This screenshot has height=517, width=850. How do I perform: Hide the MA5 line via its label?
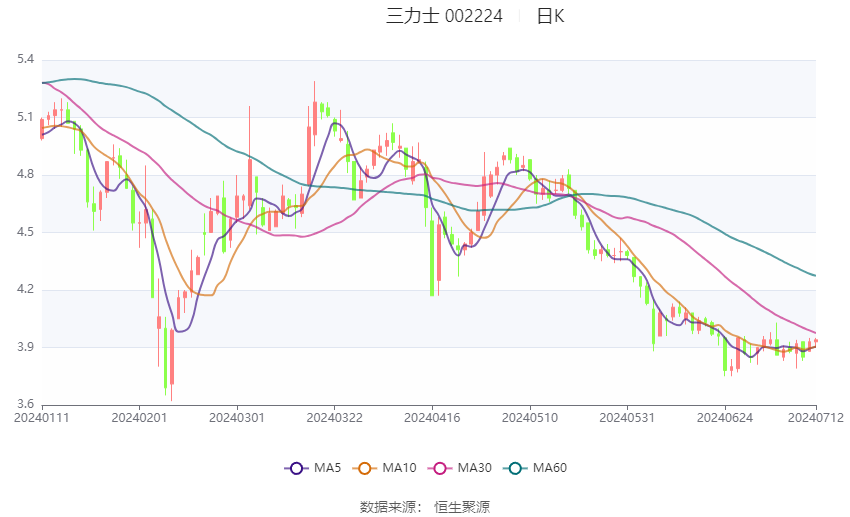click(x=327, y=468)
